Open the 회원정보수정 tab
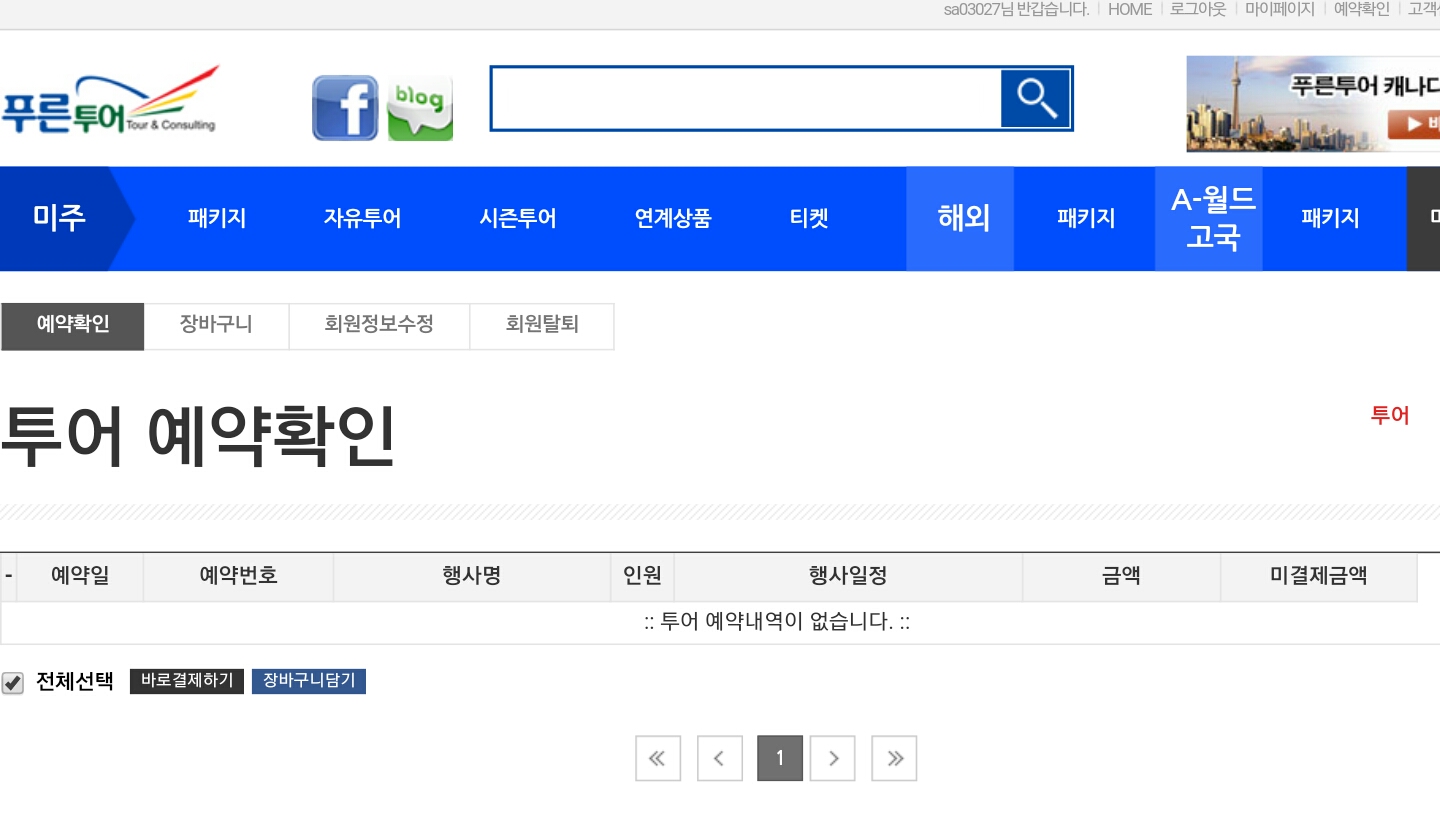Viewport: 1440px width, 814px height. [379, 326]
